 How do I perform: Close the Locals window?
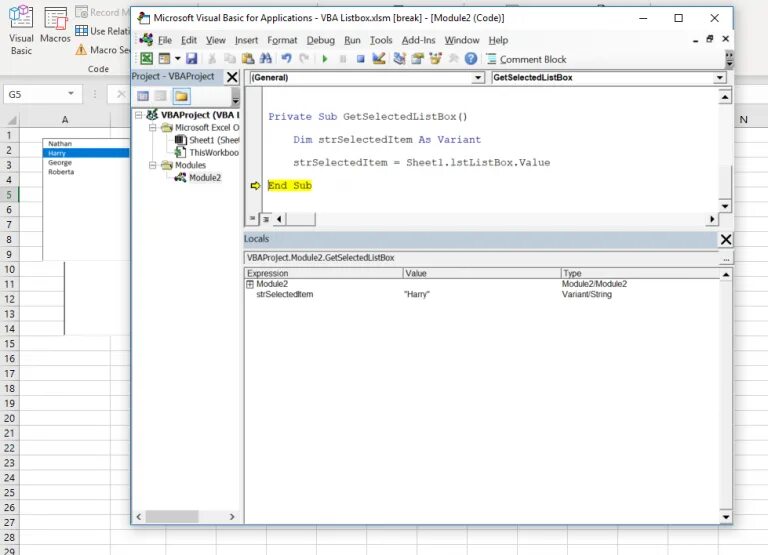(726, 240)
